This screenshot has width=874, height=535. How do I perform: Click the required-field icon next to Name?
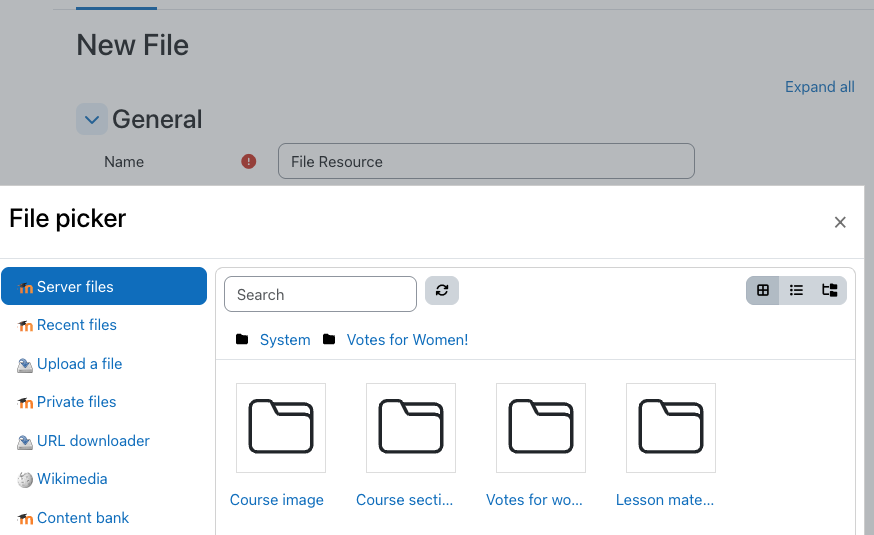(x=249, y=162)
